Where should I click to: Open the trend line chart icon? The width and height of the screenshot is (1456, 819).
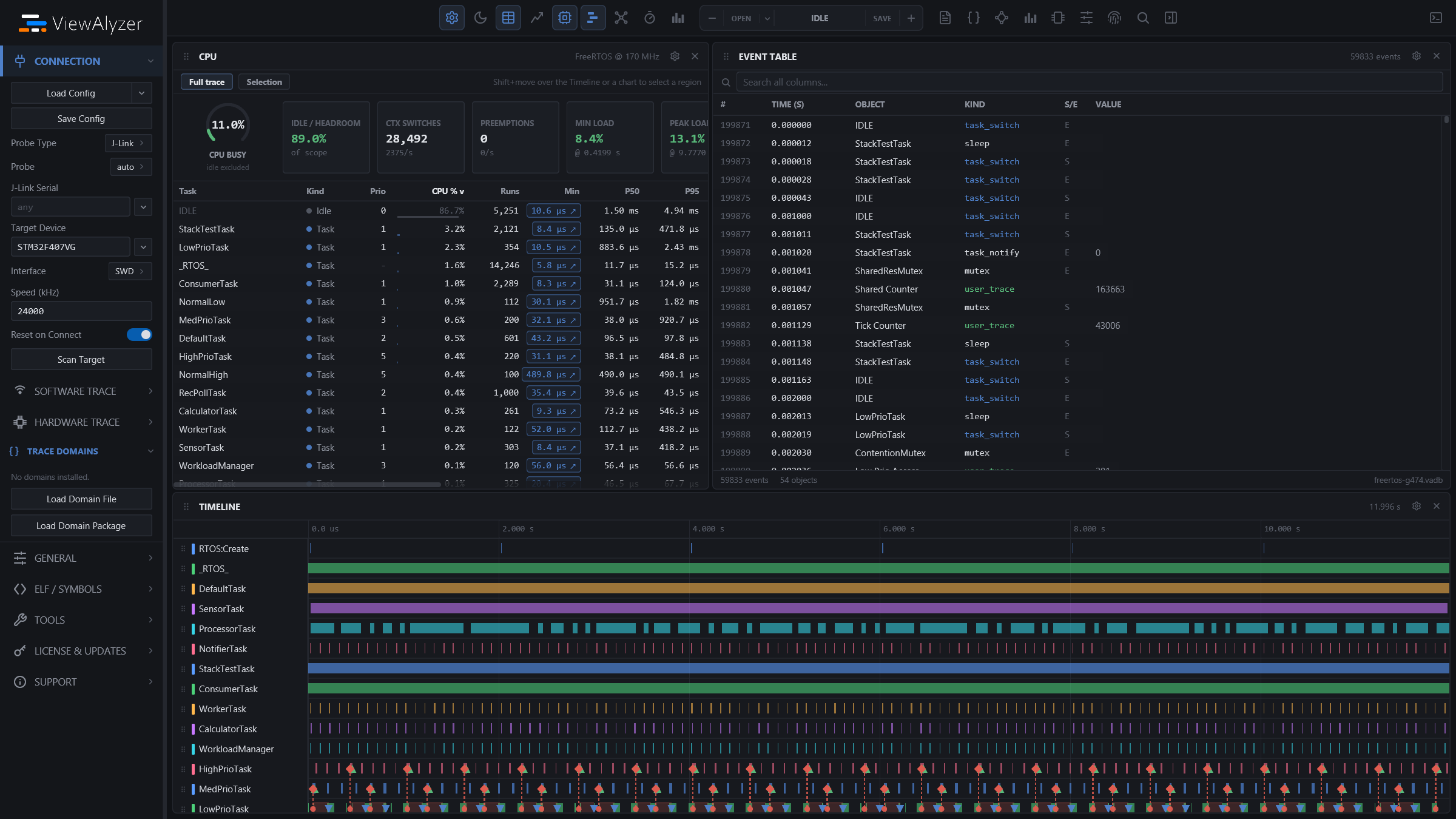tap(537, 18)
